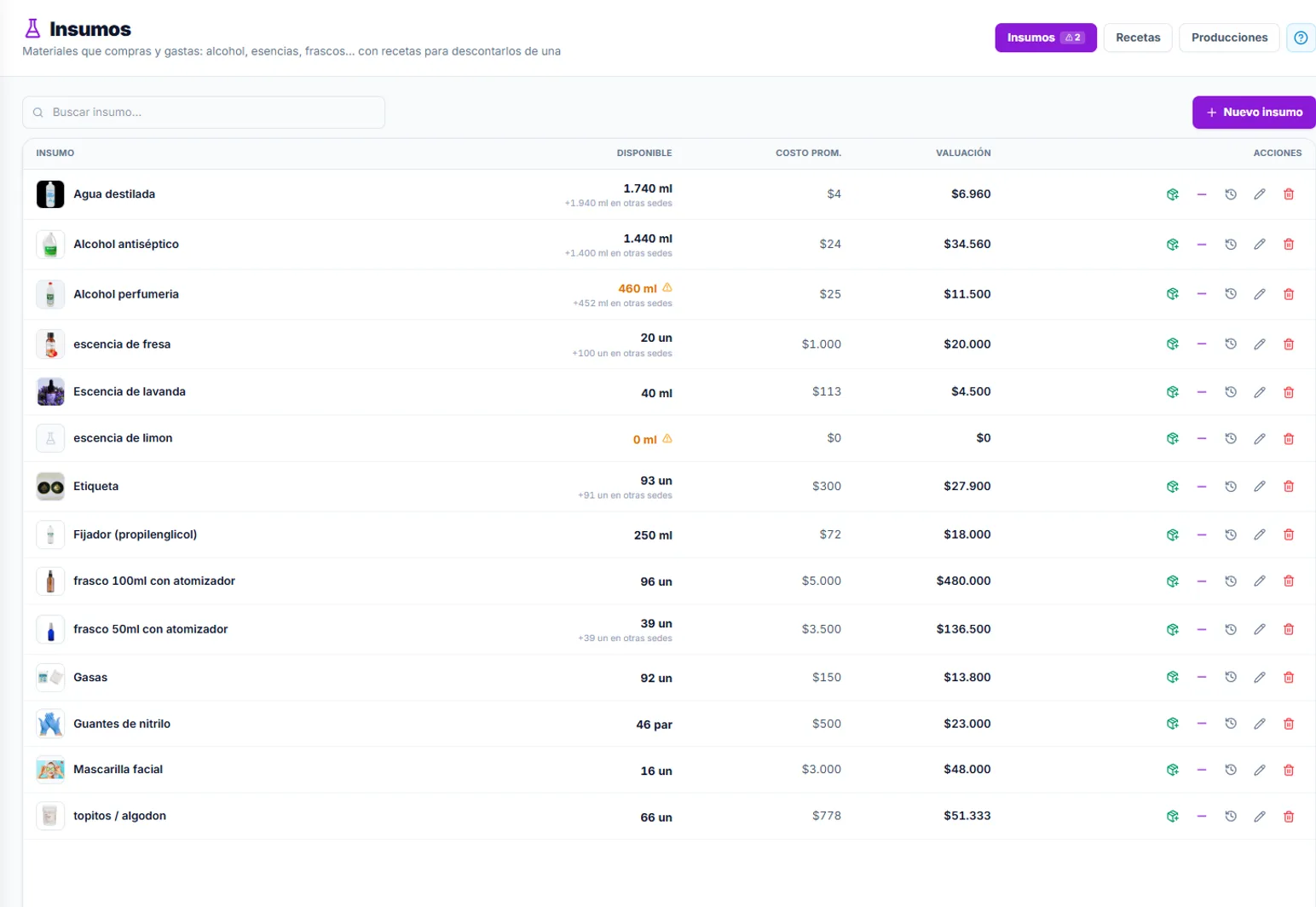Subtract stock from Mascarilla facial
The height and width of the screenshot is (907, 1316).
tap(1202, 770)
